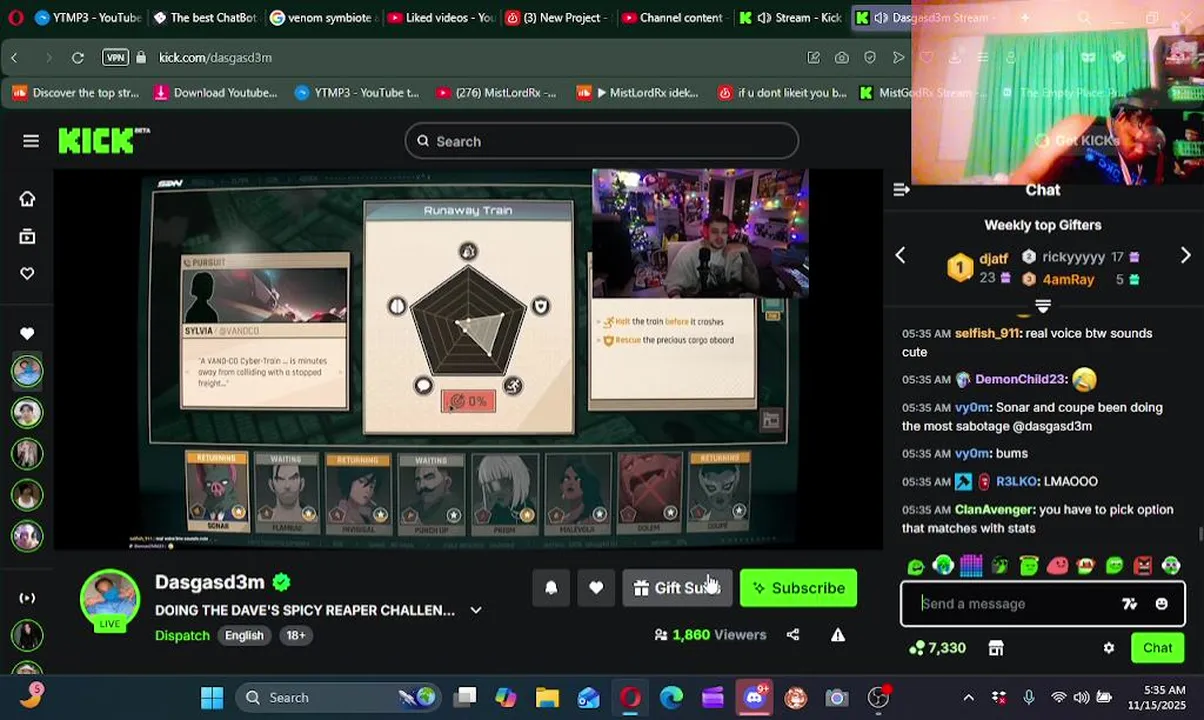Open vy0m's profile from chat
This screenshot has width=1204, height=720.
(x=972, y=407)
